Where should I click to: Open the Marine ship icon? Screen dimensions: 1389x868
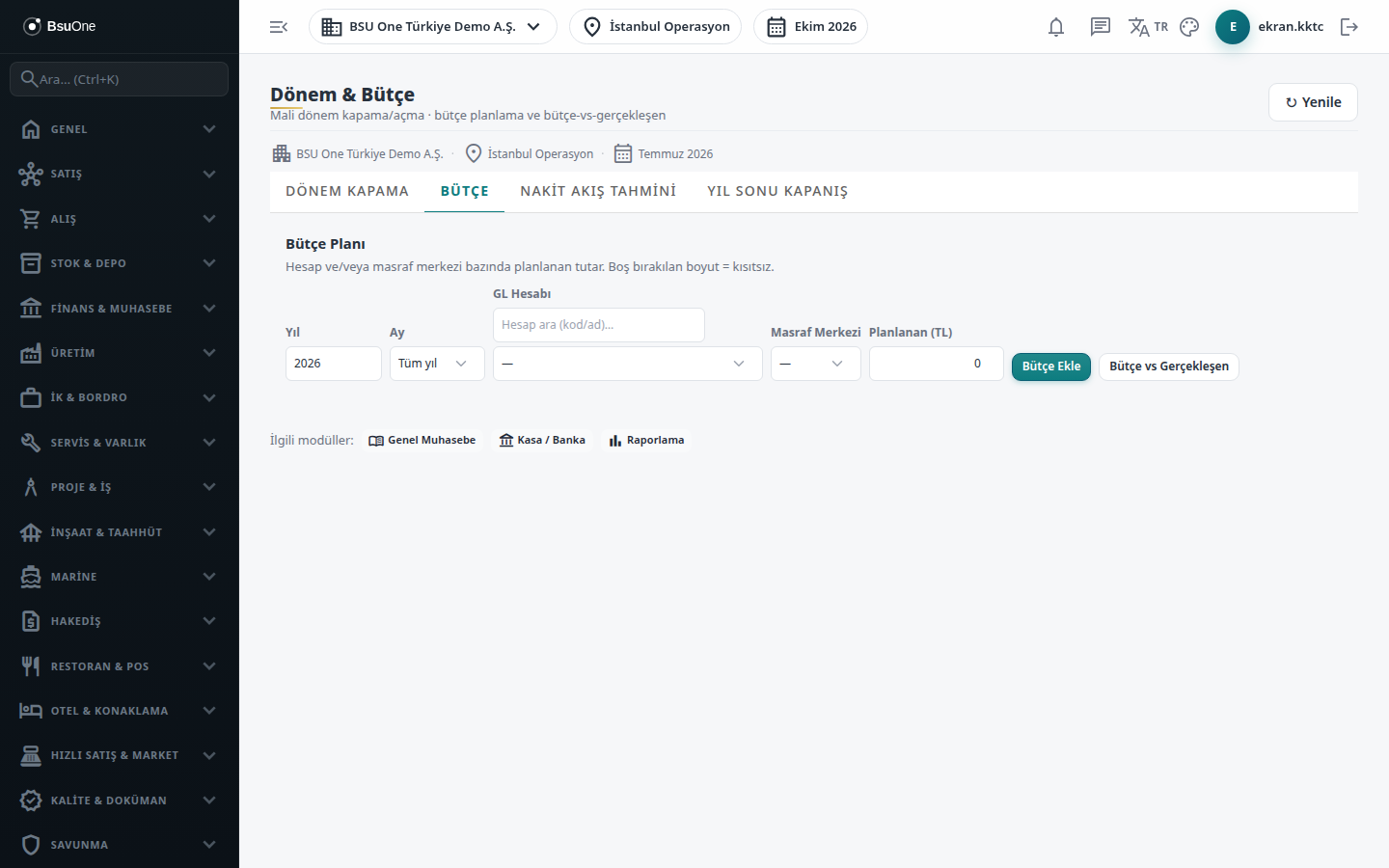point(31,577)
